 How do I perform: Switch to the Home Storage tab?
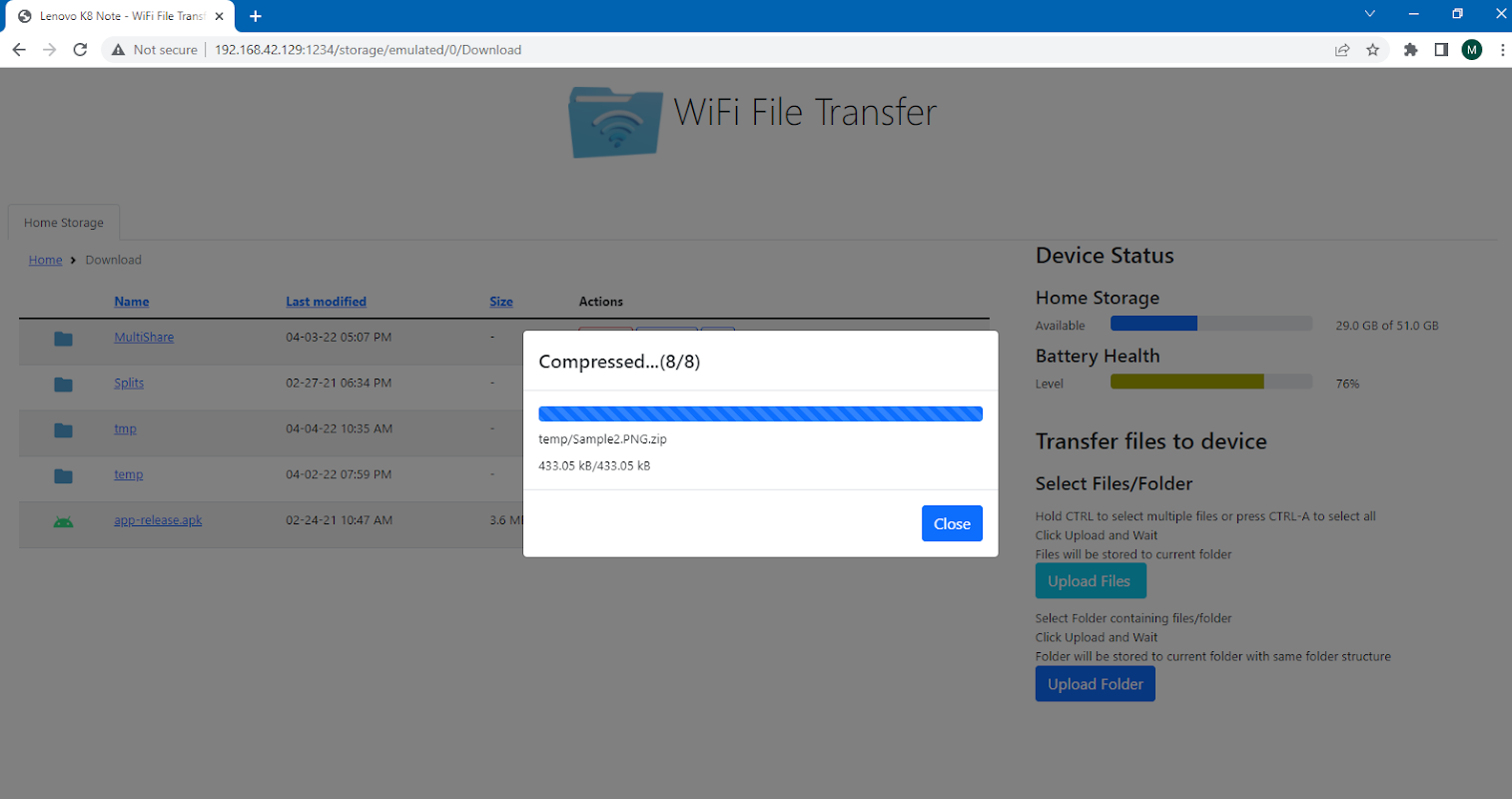point(64,223)
